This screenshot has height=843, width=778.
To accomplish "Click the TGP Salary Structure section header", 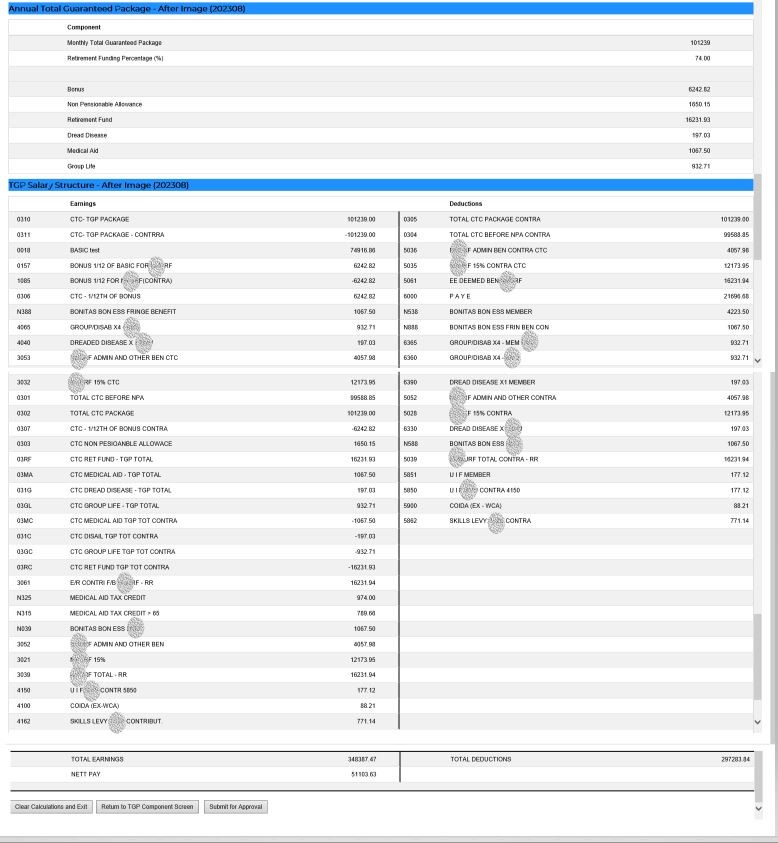I will coord(98,185).
